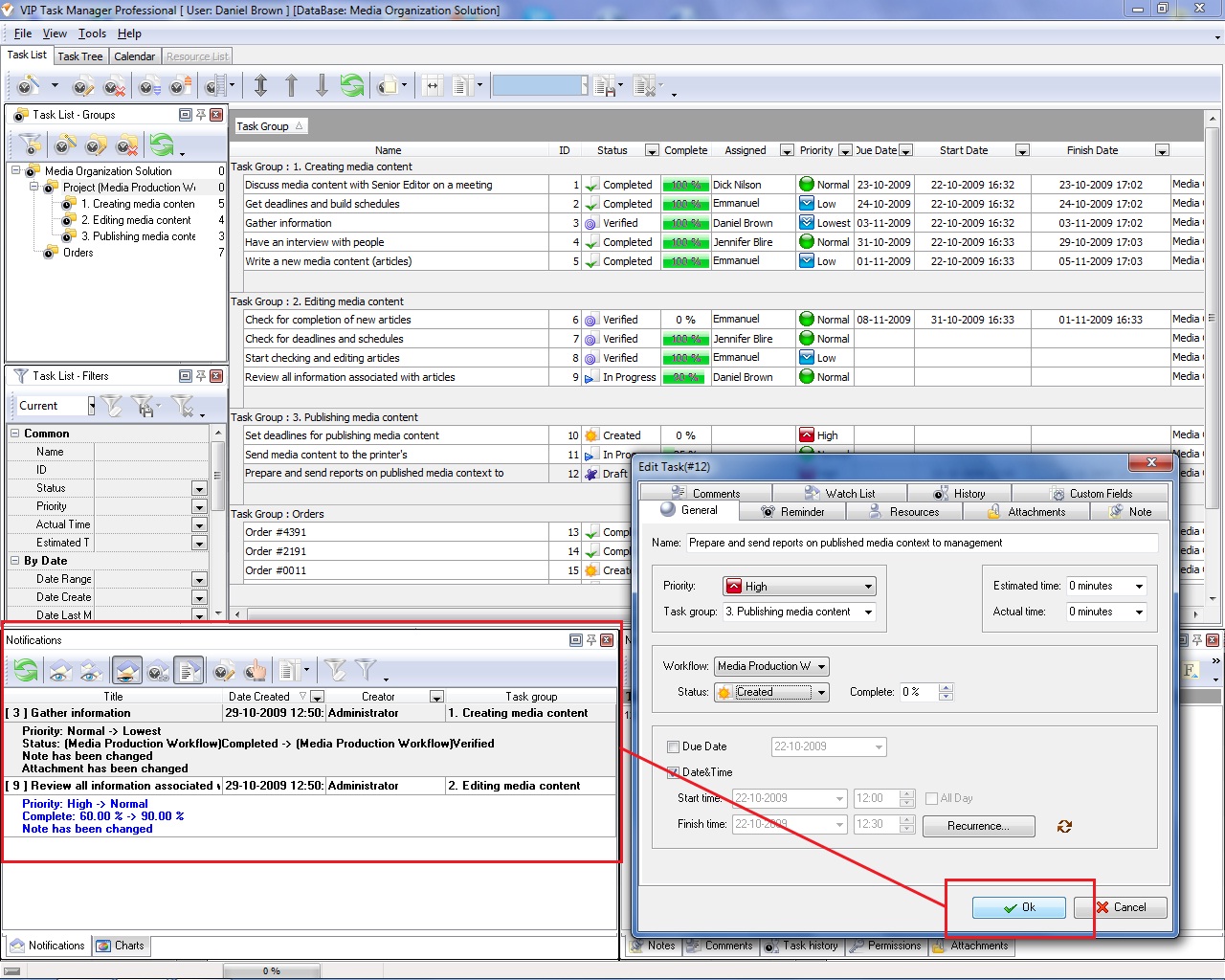This screenshot has height=980, width=1225.
Task: Click Cancel in Edit Task dialog
Action: (1120, 907)
